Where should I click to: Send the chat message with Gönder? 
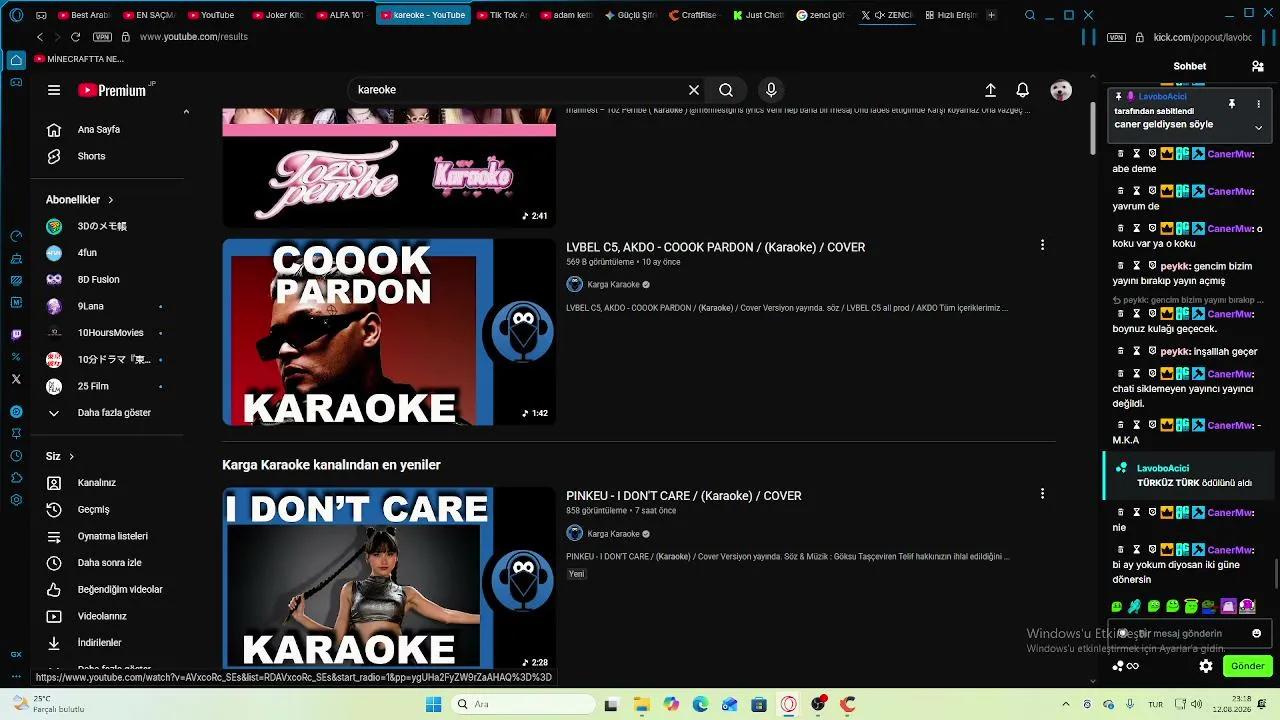point(1247,666)
